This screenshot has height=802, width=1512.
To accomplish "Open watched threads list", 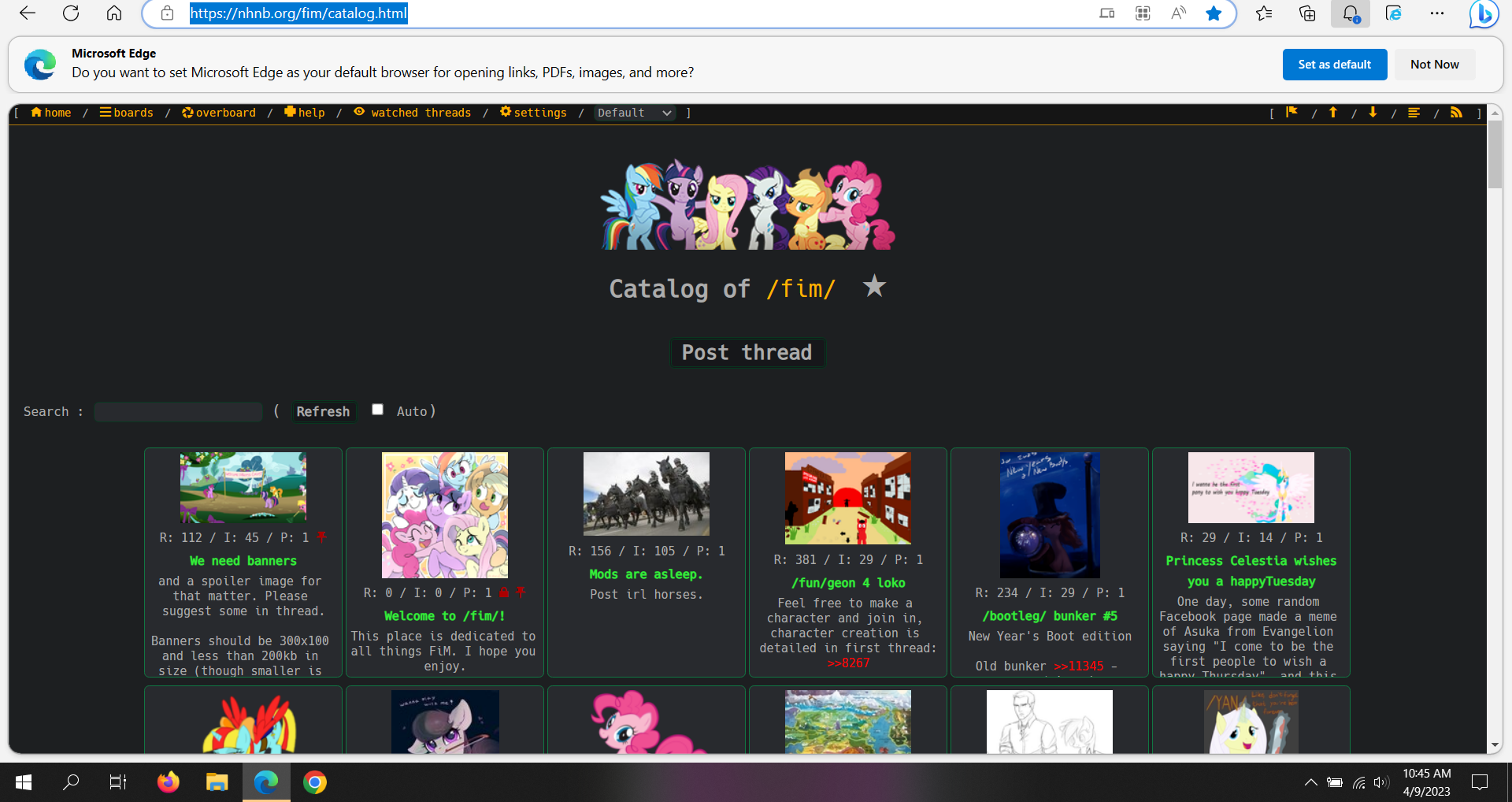I will click(412, 113).
